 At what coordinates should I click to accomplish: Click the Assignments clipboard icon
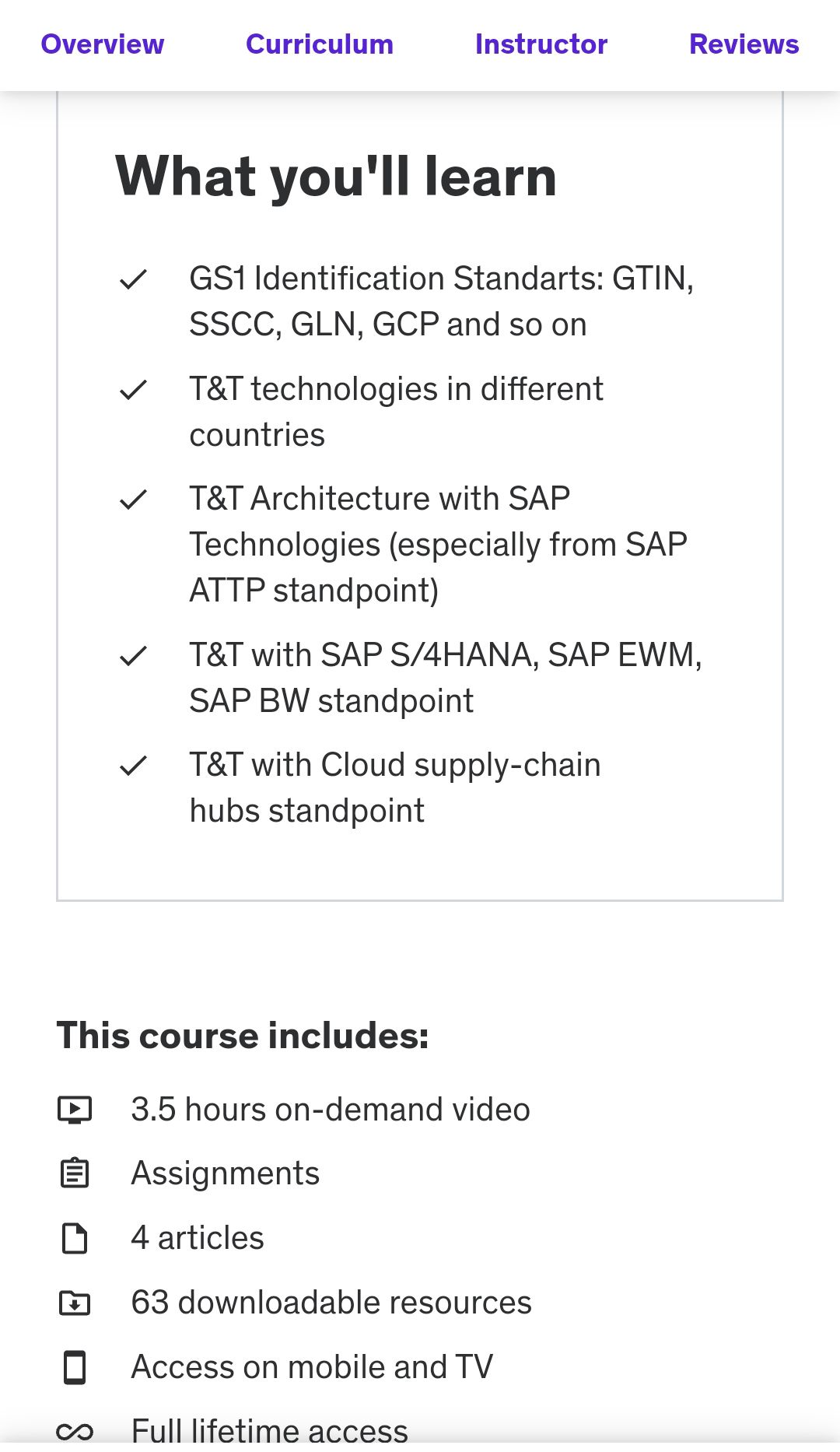(x=75, y=1173)
